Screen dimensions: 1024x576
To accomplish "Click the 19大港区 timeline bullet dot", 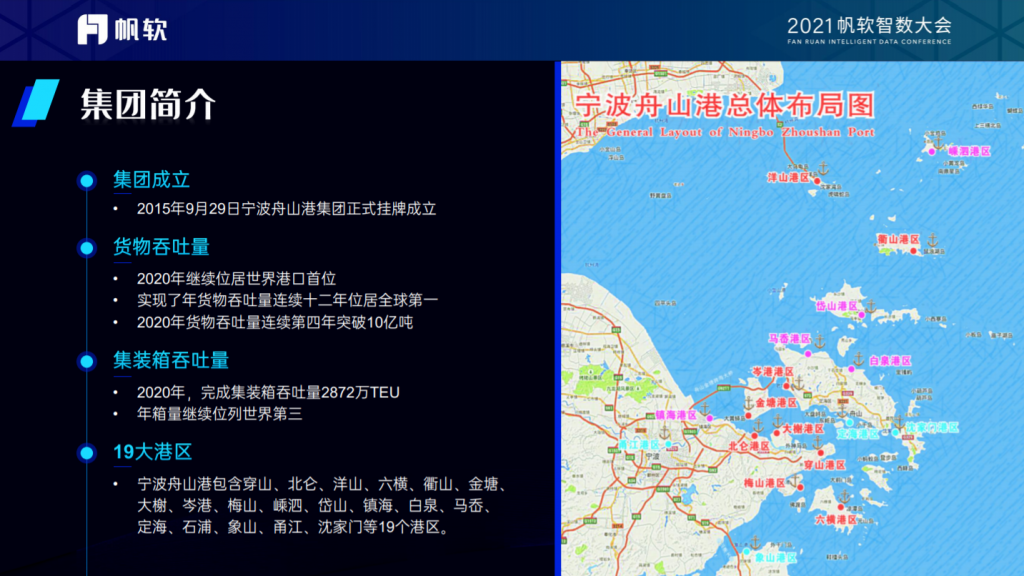I will tap(87, 453).
